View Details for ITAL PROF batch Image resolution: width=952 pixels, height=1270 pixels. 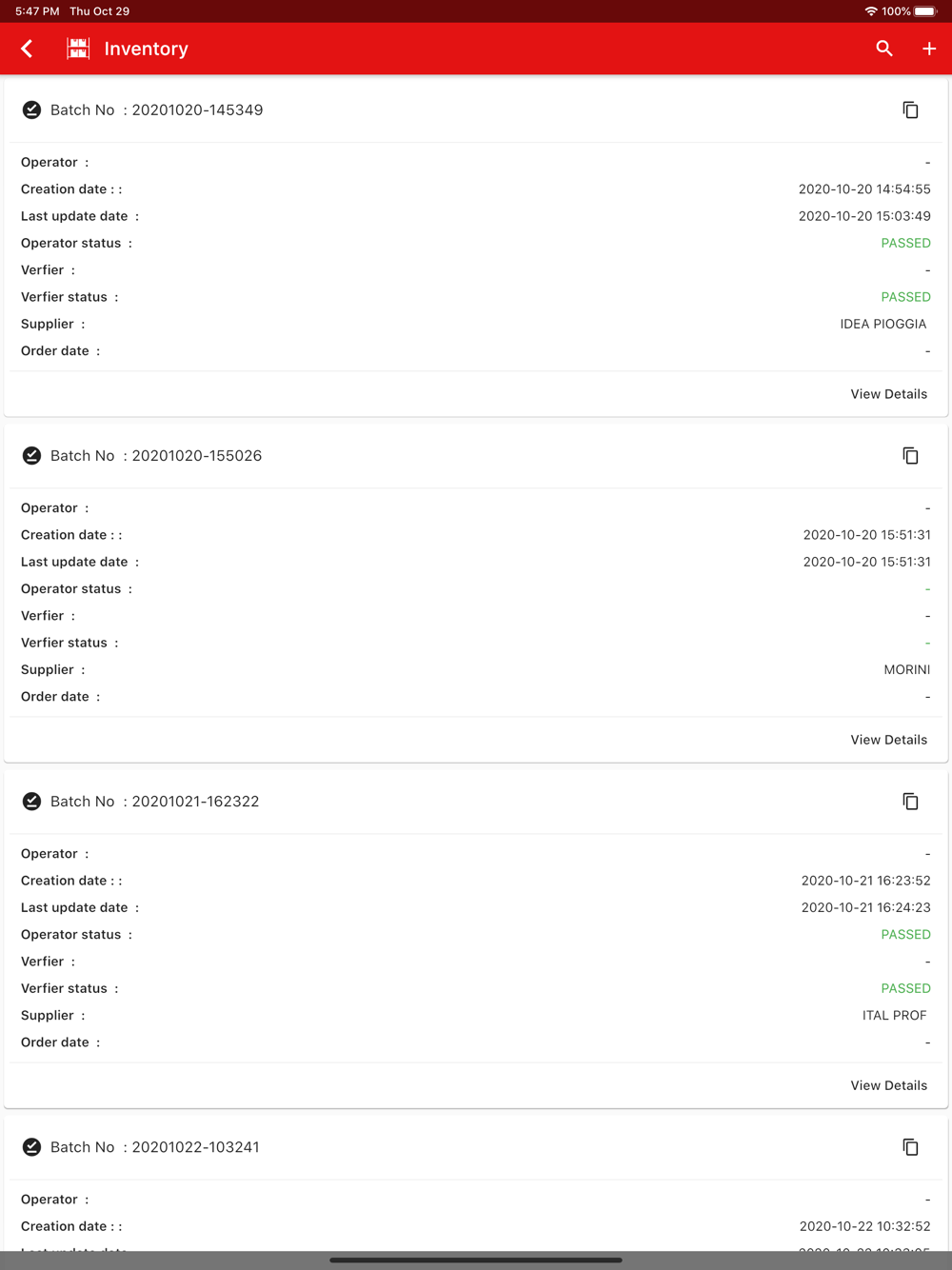(x=888, y=1085)
